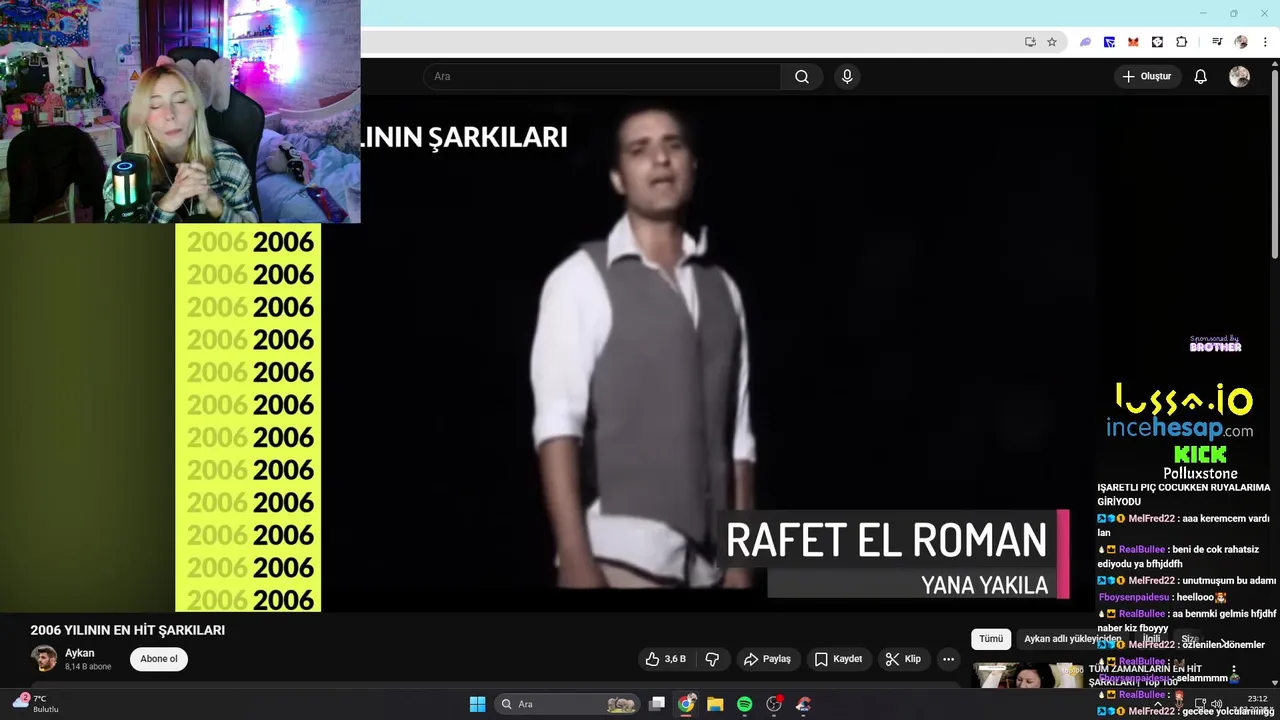Image resolution: width=1280 pixels, height=720 pixels.
Task: Open the Chrome extensions puzzle icon
Action: coord(1181,42)
